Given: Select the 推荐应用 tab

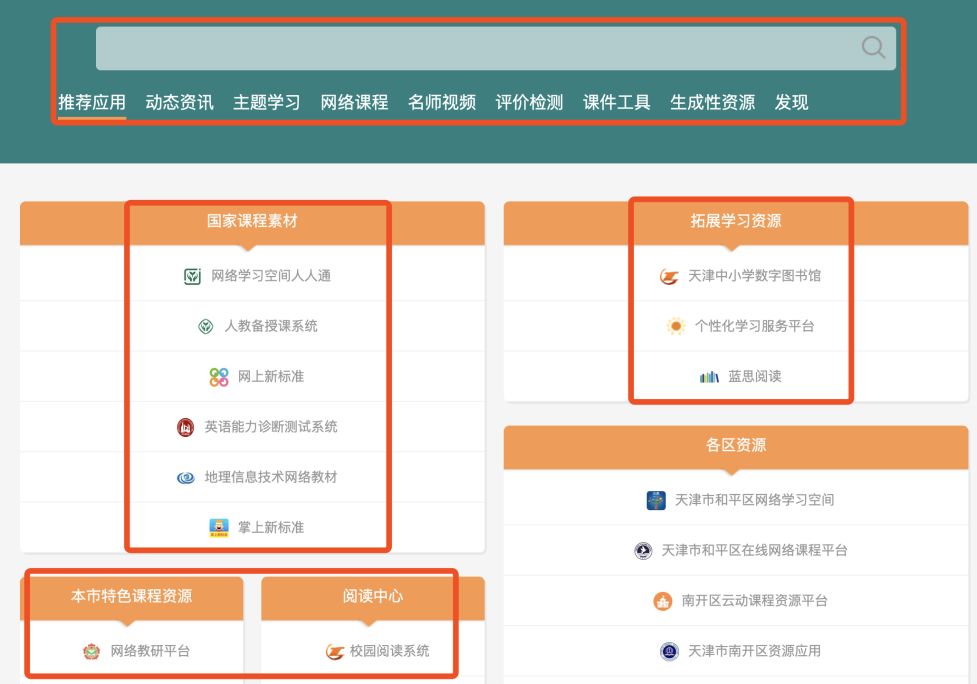Looking at the screenshot, I should (92, 102).
